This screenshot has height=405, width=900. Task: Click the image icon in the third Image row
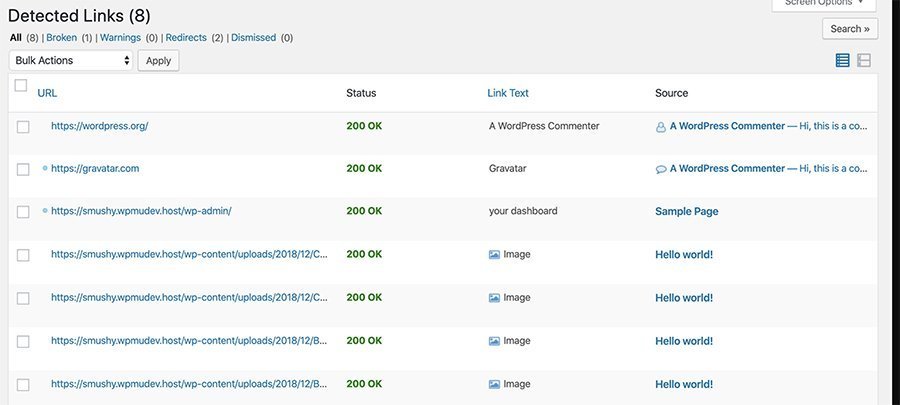pos(494,341)
